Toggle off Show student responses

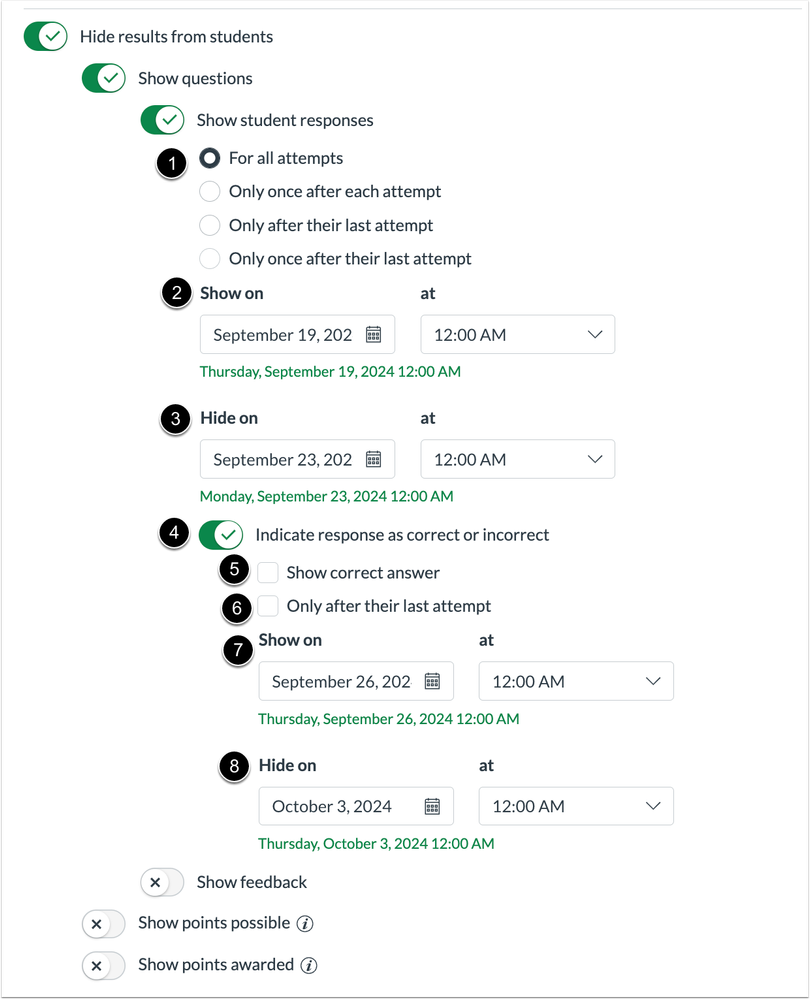163,120
